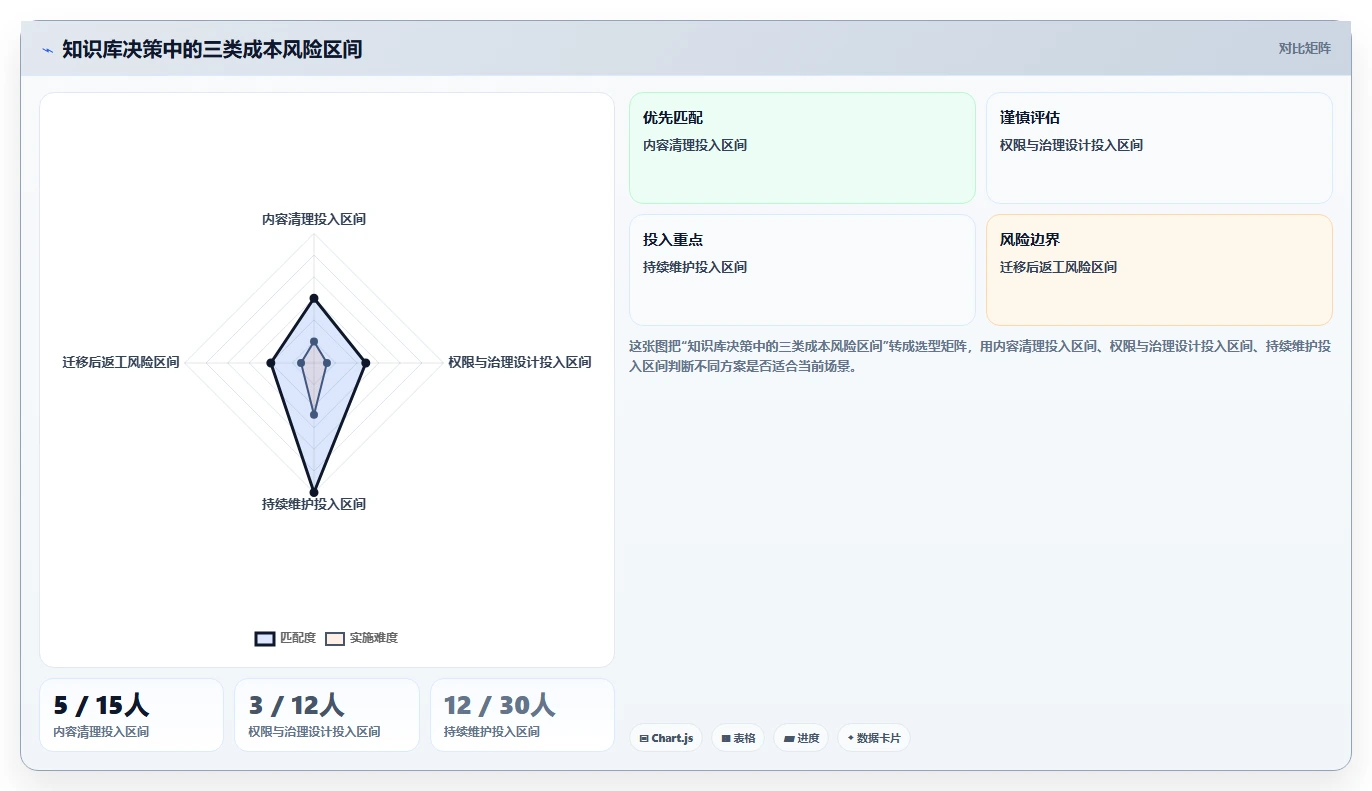This screenshot has height=791, width=1372.
Task: Click the 持续维护投入区间 radar axis label
Action: (x=314, y=504)
